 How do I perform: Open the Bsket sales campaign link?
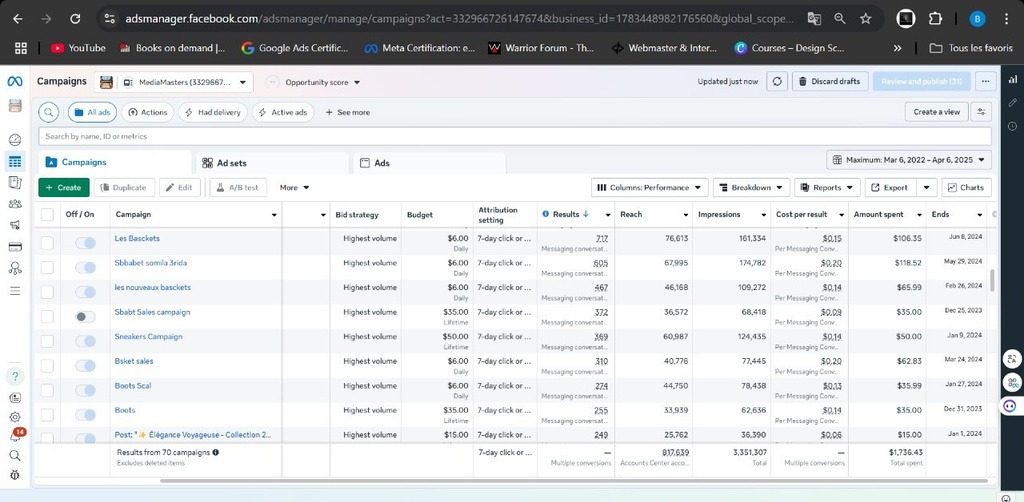tap(134, 361)
